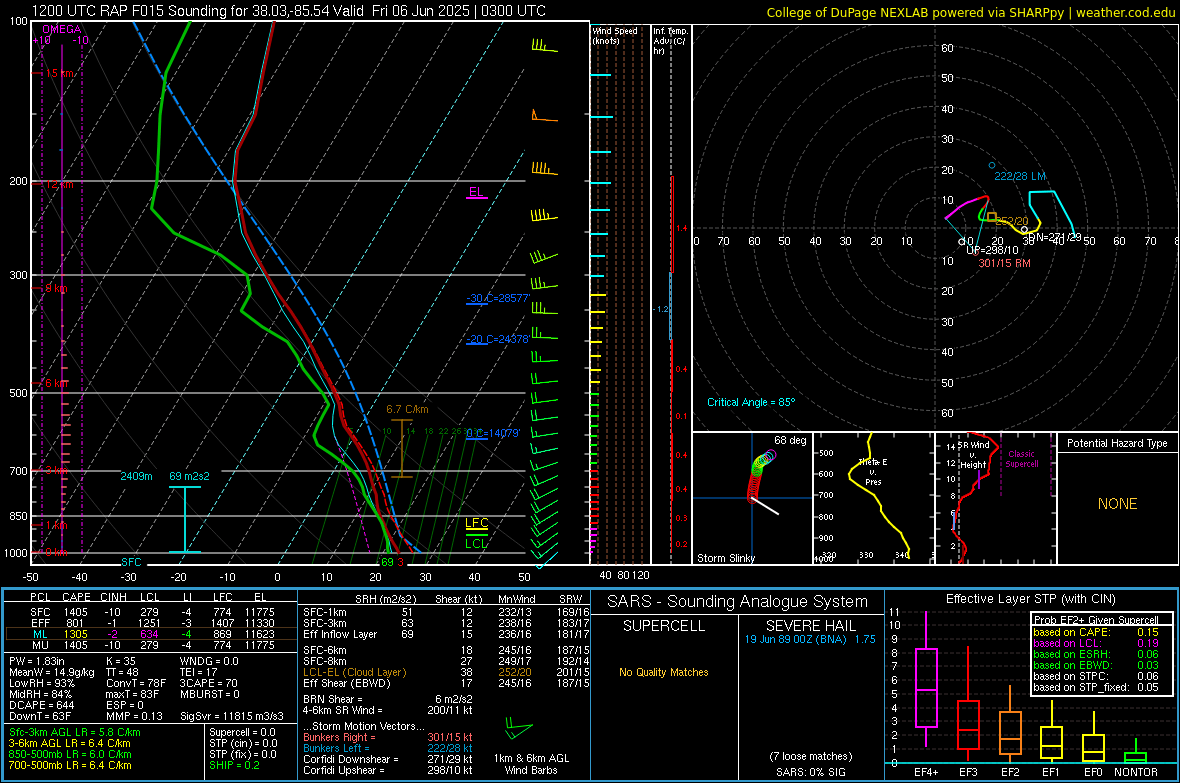Click the 2409m inflow layer label
Screen dimensions: 1180x783
(x=136, y=476)
